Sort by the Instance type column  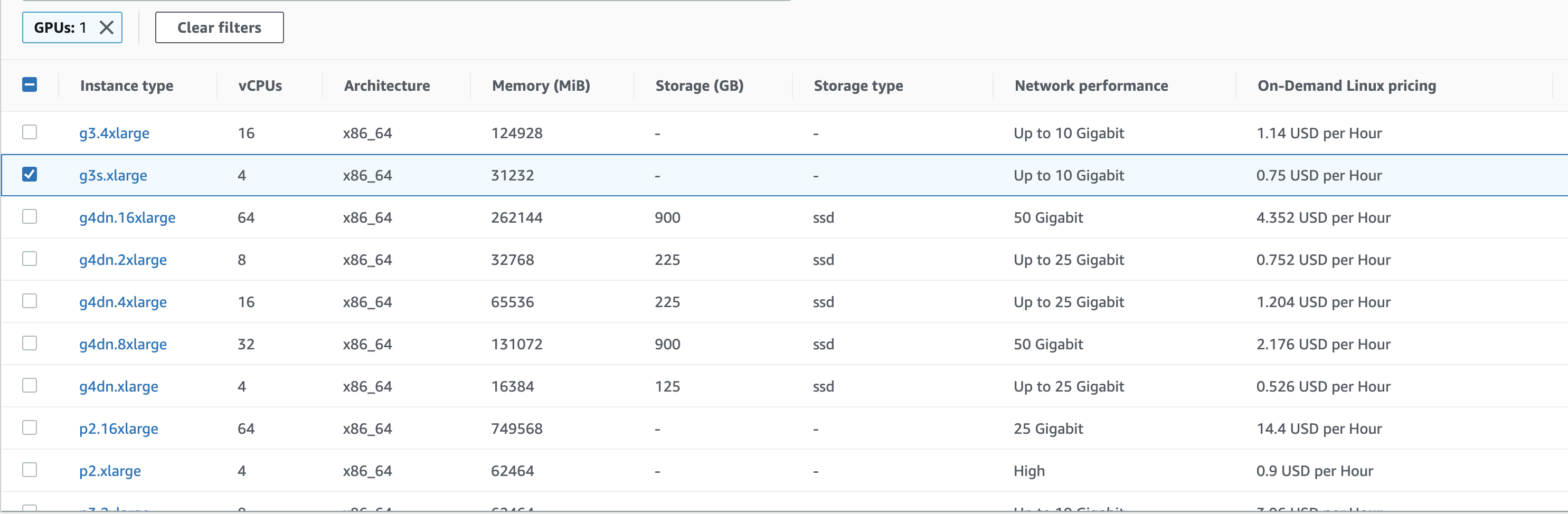click(x=127, y=85)
